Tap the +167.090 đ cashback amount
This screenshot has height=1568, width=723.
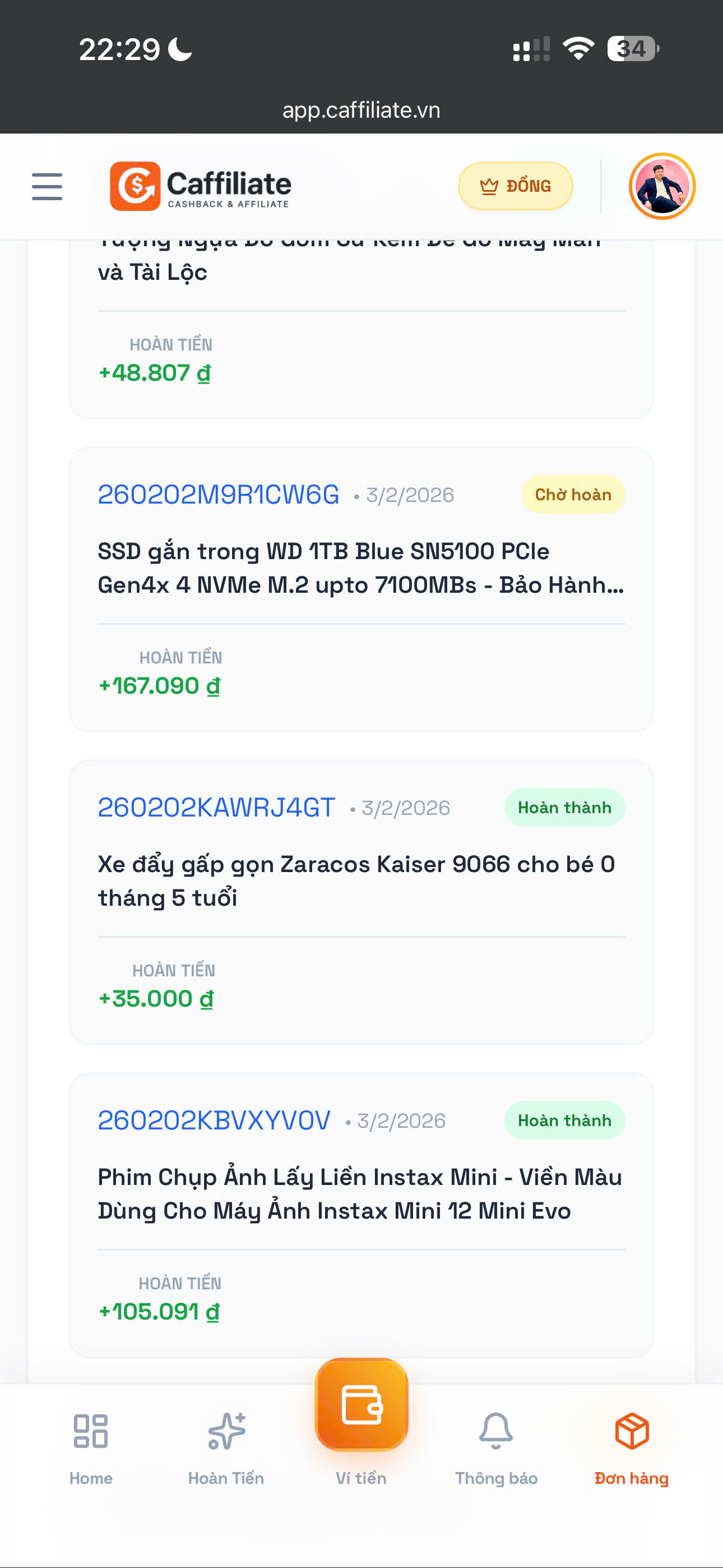pos(159,686)
